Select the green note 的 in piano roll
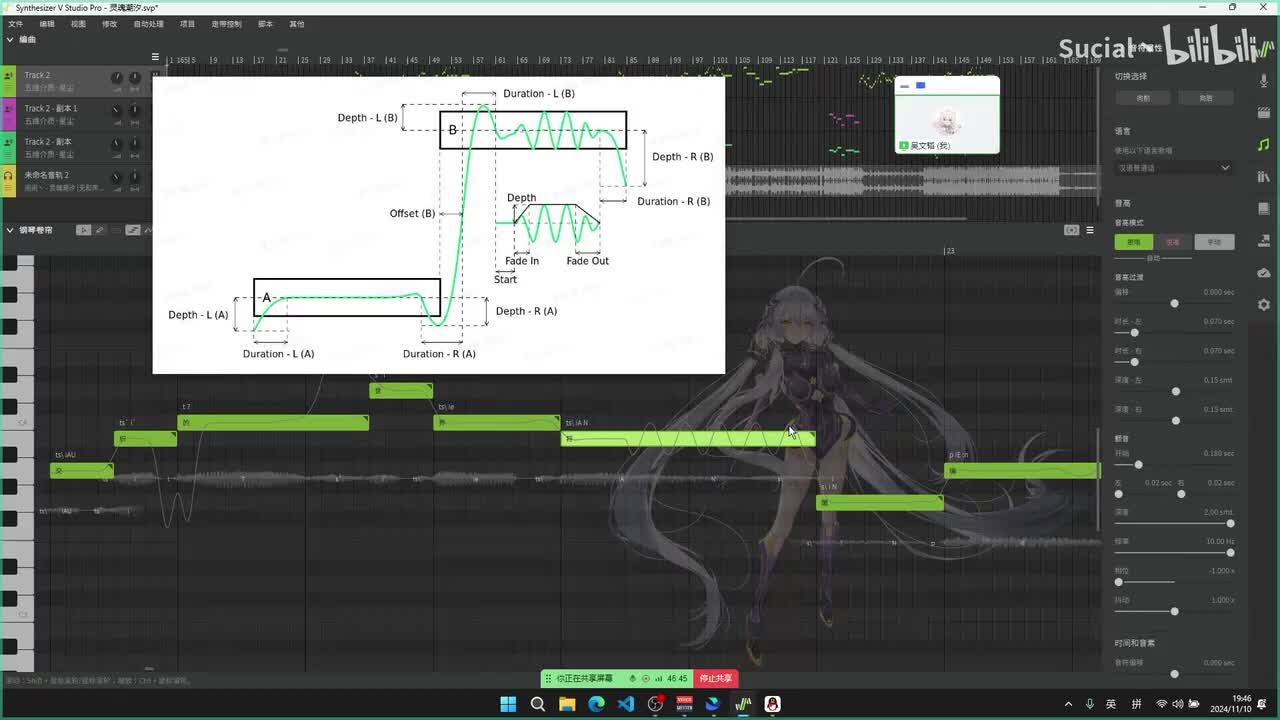The width and height of the screenshot is (1280, 720). coord(273,423)
